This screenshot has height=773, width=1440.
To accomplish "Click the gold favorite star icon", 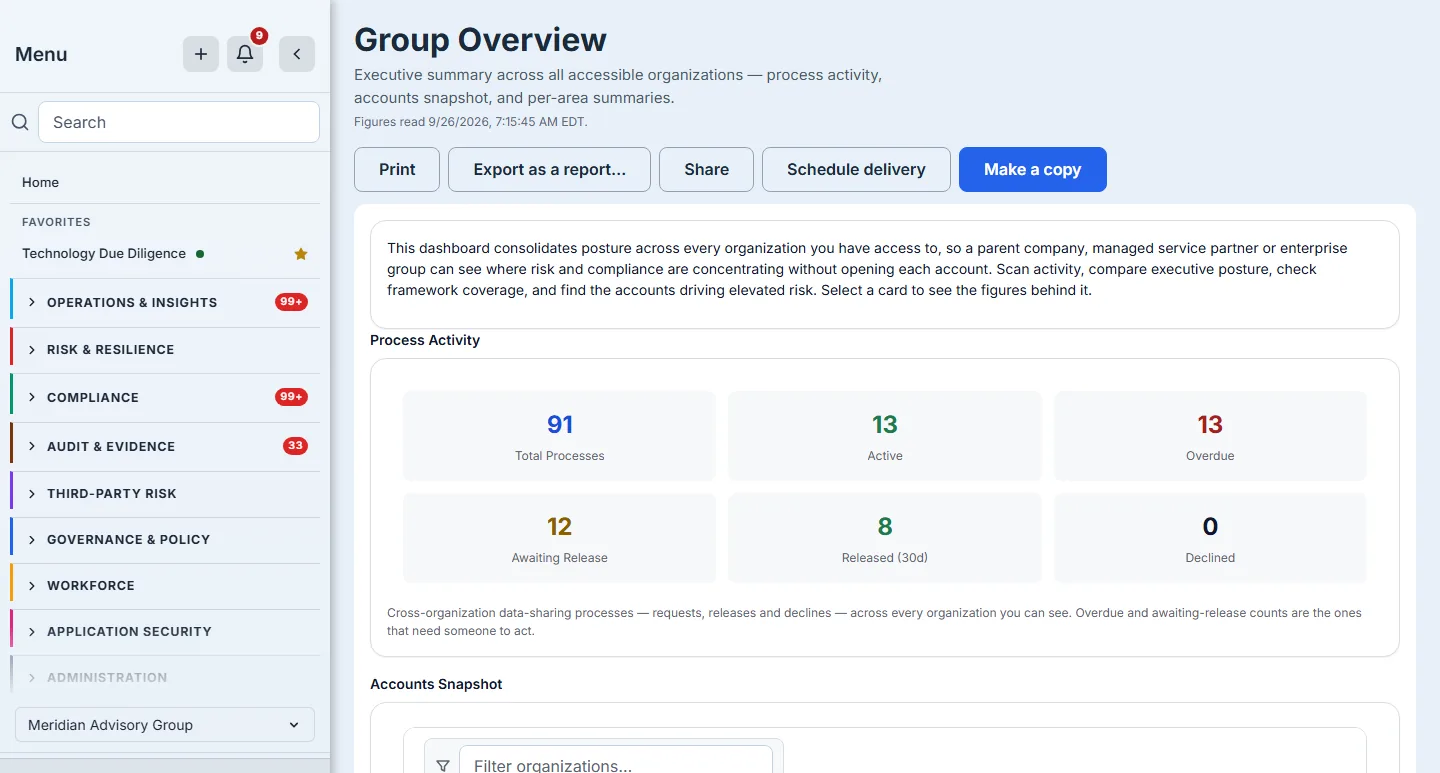I will point(301,254).
